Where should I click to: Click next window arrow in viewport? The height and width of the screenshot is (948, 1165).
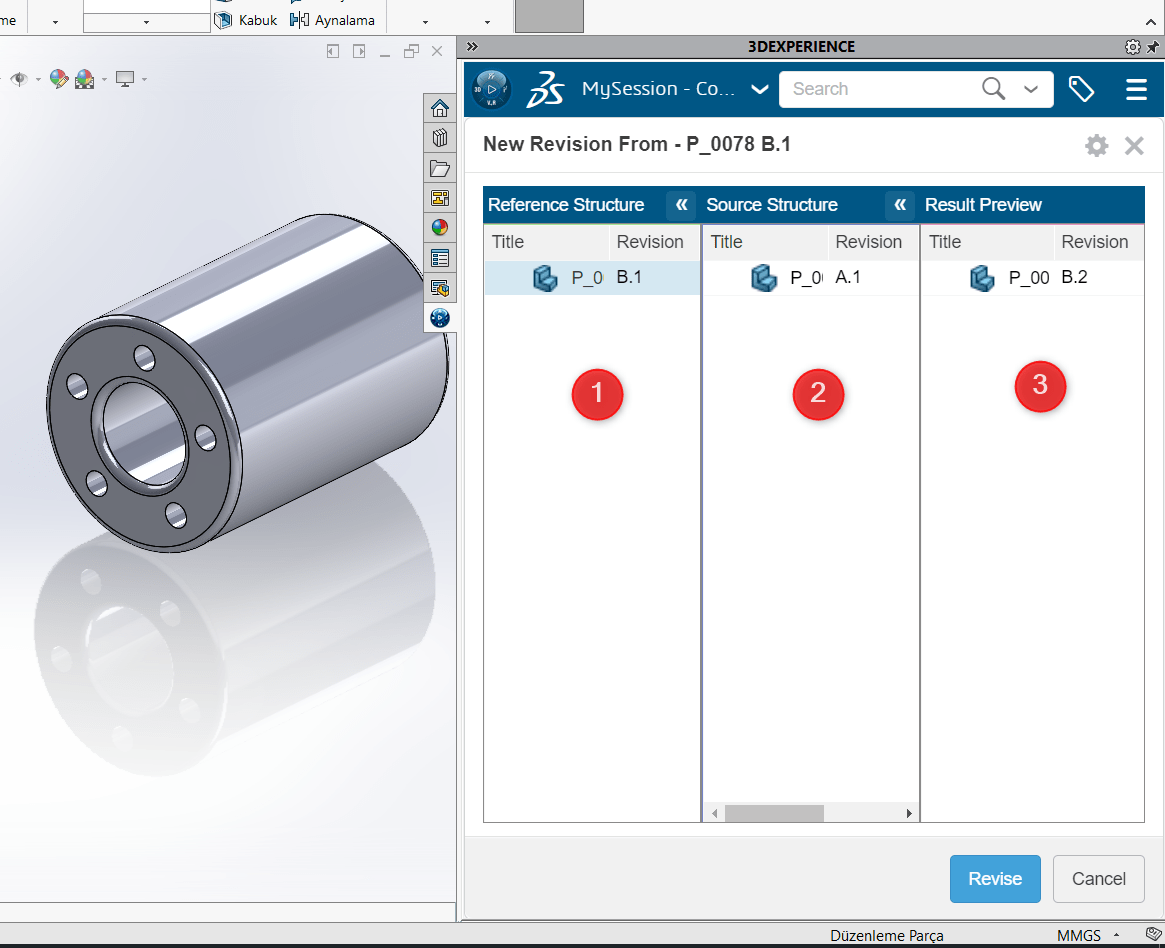359,51
